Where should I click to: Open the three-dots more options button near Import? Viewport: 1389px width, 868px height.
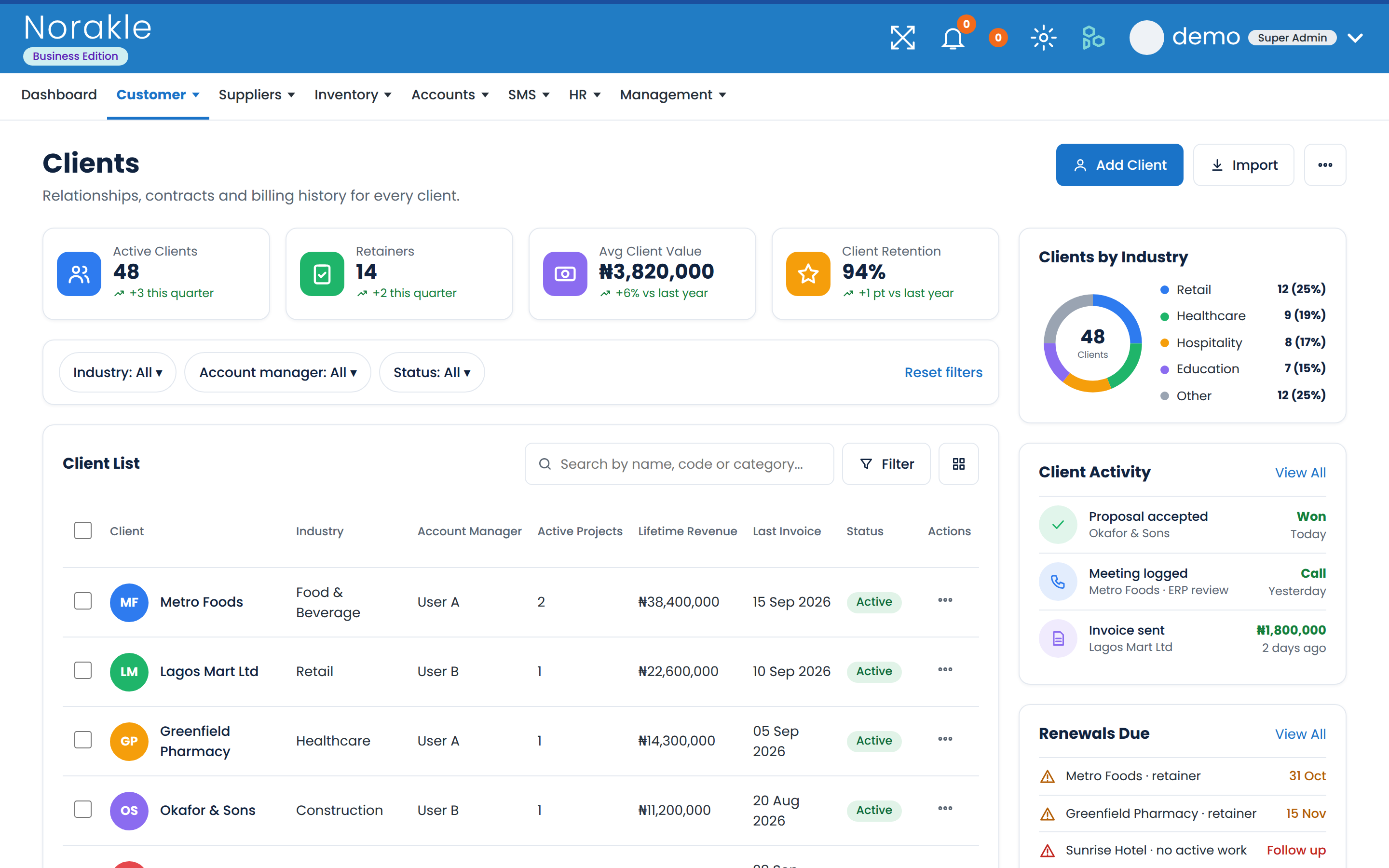coord(1325,165)
